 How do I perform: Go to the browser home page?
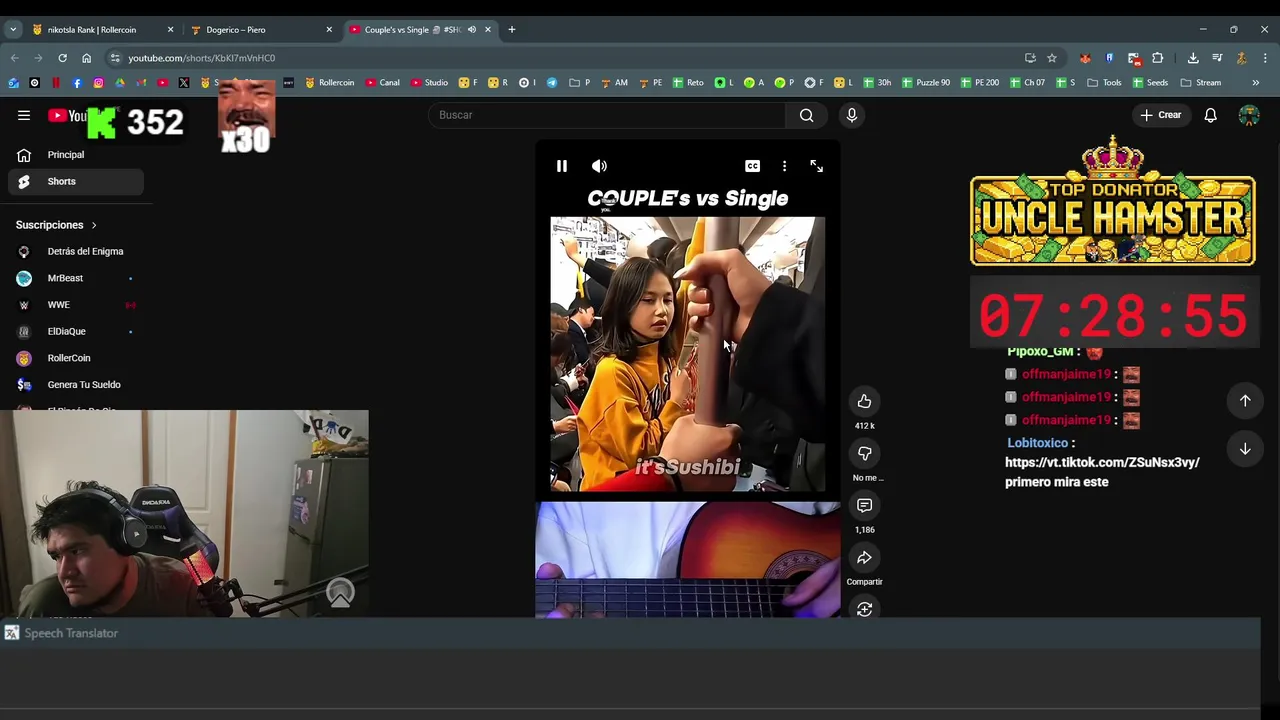click(86, 58)
